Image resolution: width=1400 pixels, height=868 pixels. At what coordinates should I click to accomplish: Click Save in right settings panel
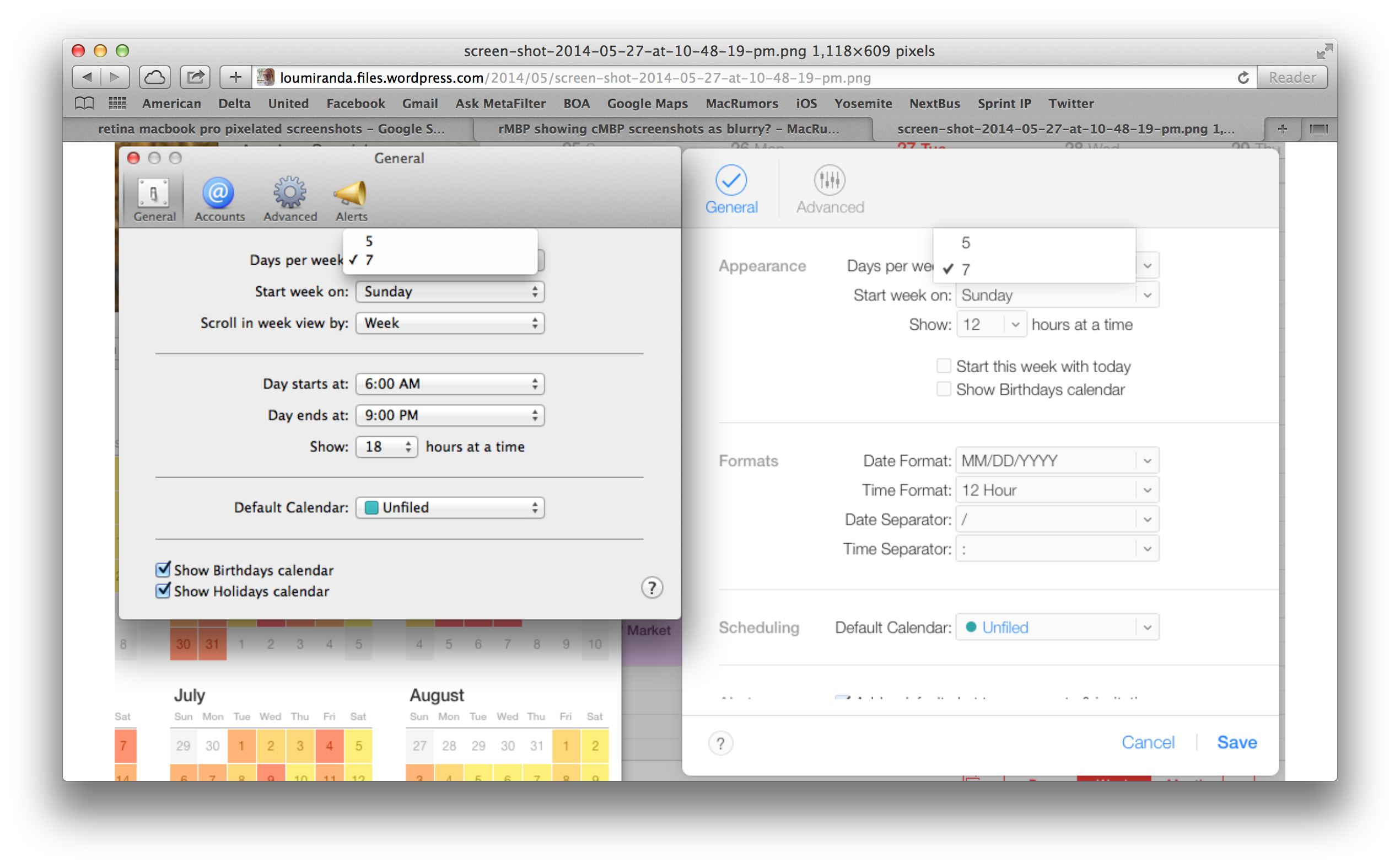pyautogui.click(x=1236, y=742)
